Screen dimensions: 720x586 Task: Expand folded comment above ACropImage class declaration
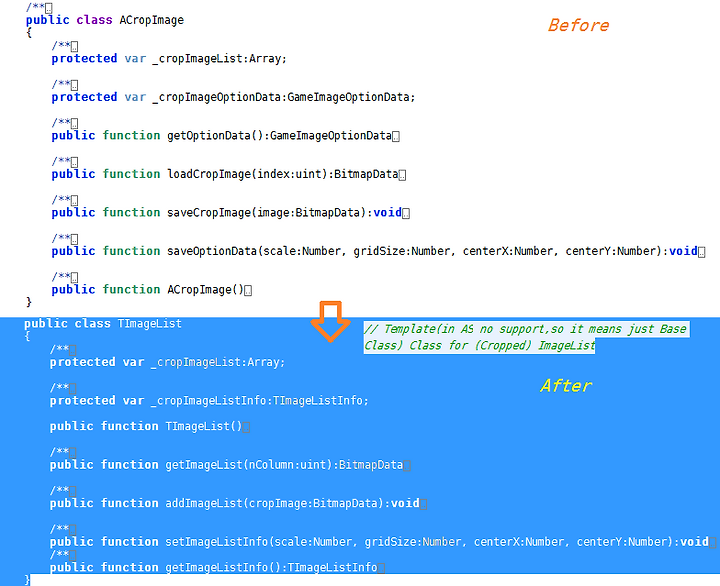tap(49, 8)
